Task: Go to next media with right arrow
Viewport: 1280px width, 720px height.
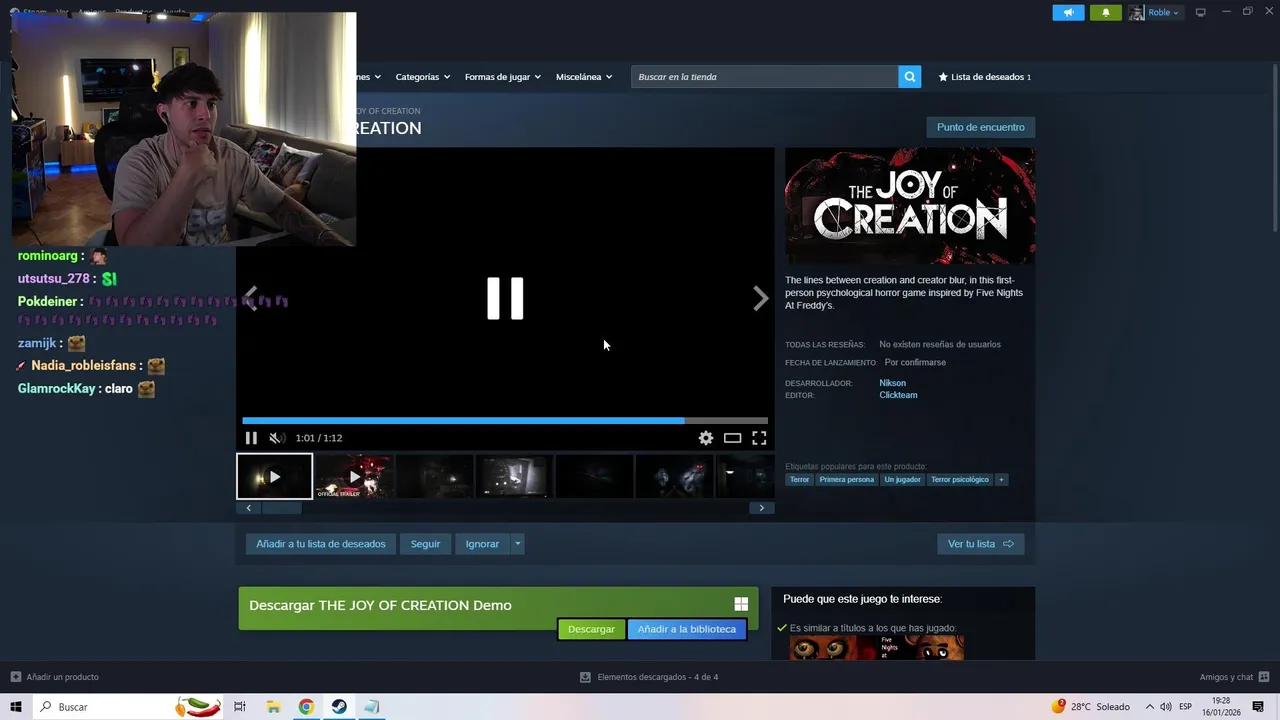Action: tap(761, 298)
